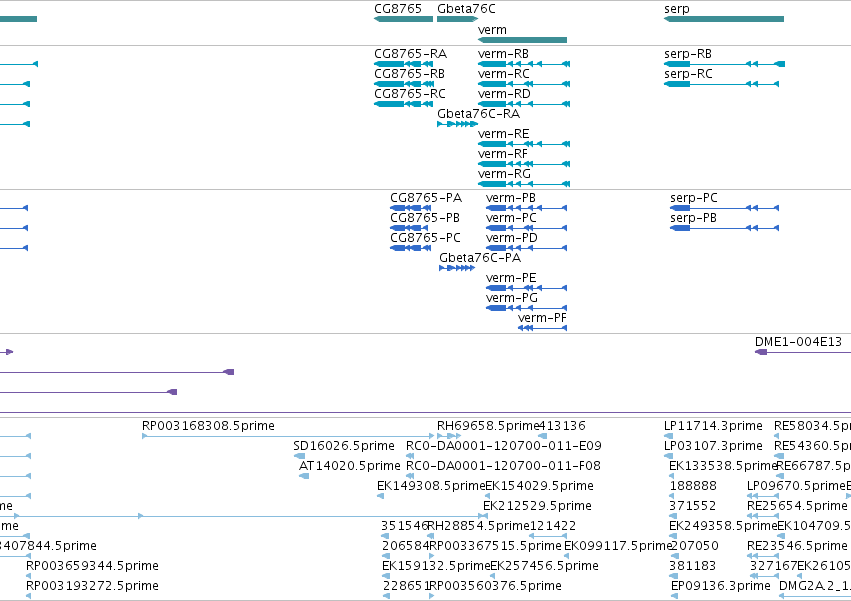Click RC0-DA0001-120700-011-F08 feature
This screenshot has width=851, height=601.
pos(410,476)
